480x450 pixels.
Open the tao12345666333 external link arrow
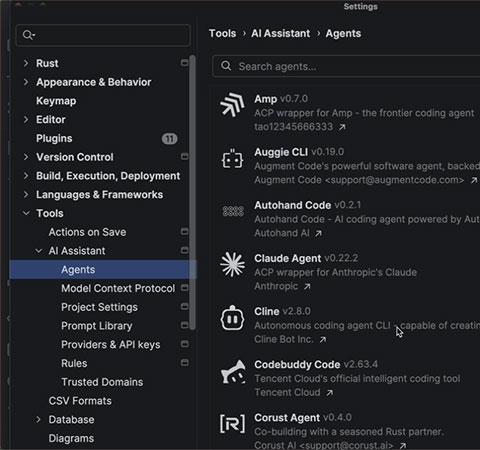342,127
